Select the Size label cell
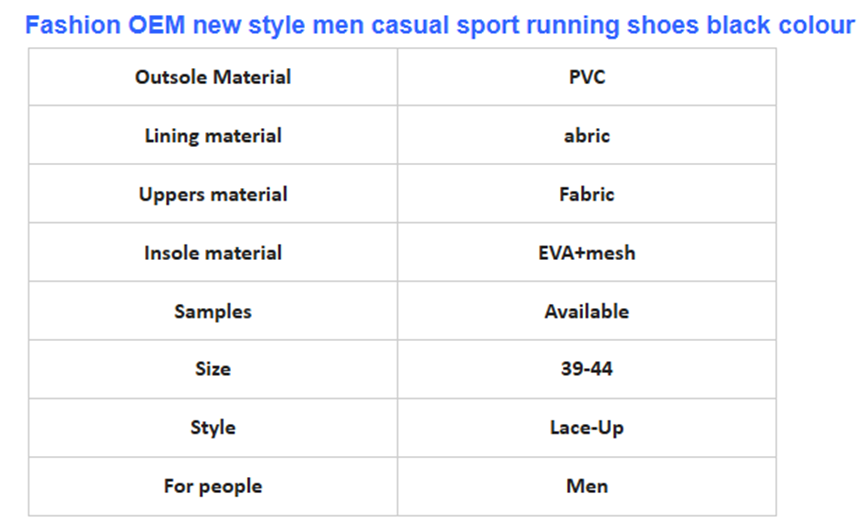865x529 pixels. pos(213,369)
